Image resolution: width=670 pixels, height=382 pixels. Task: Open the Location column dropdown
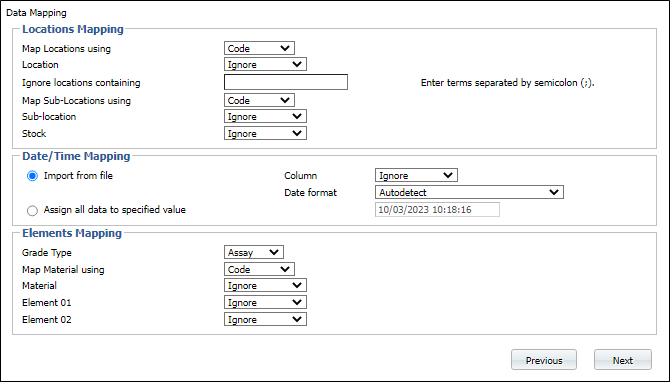pos(265,65)
